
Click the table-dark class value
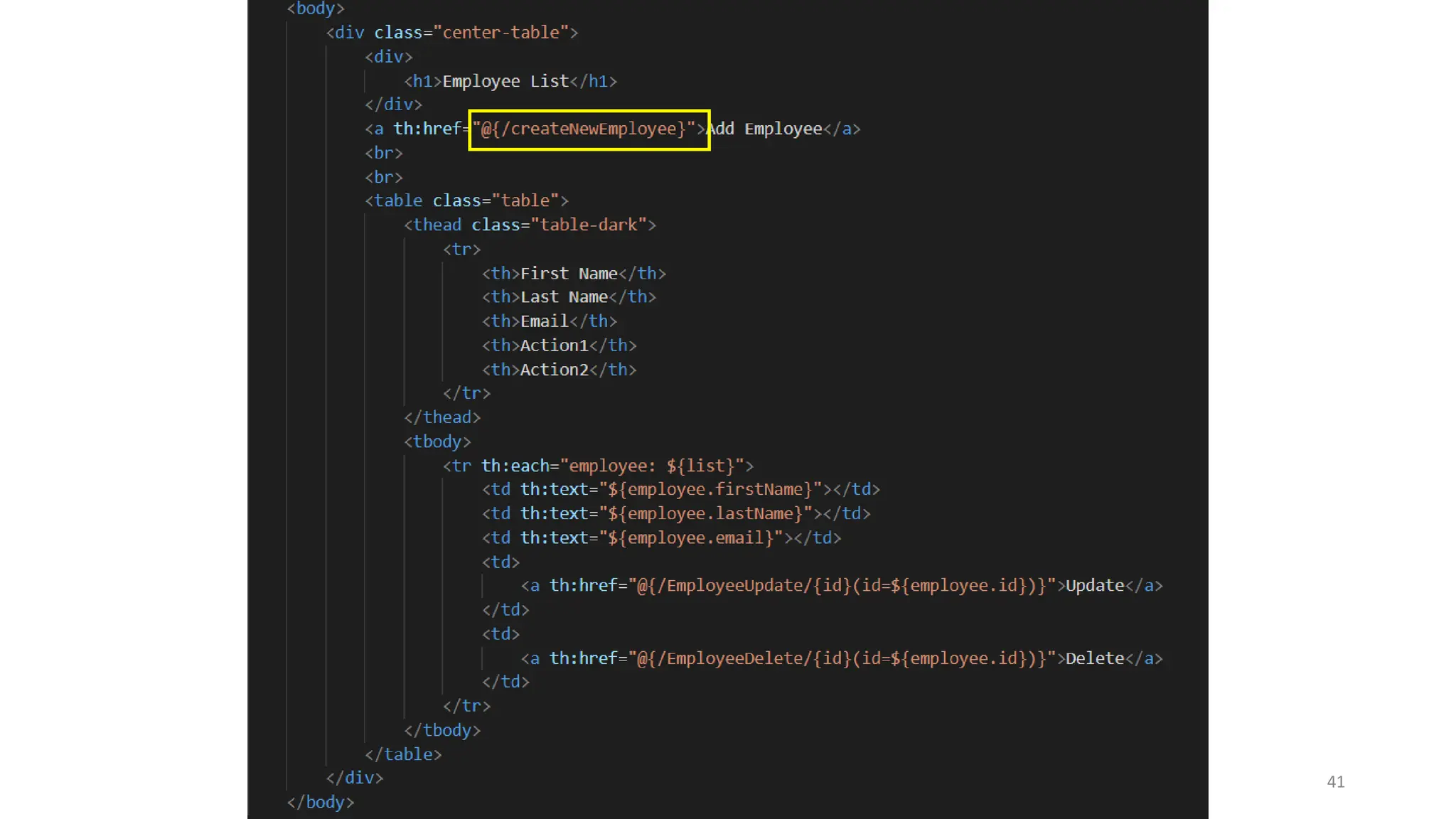(x=588, y=225)
